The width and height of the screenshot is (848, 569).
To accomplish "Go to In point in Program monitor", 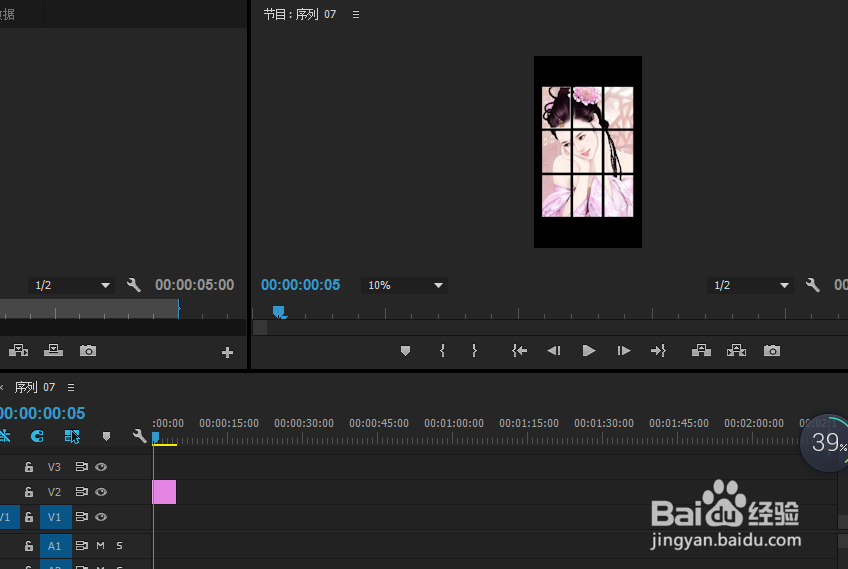I will coord(519,351).
